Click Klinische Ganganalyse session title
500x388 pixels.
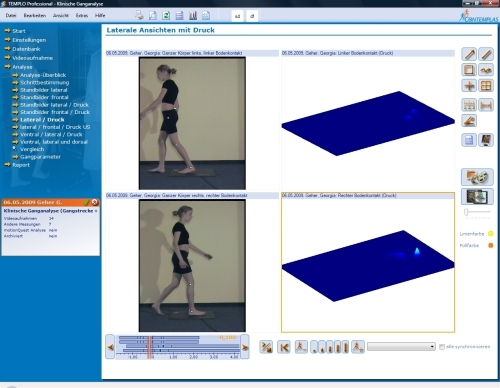(x=50, y=211)
